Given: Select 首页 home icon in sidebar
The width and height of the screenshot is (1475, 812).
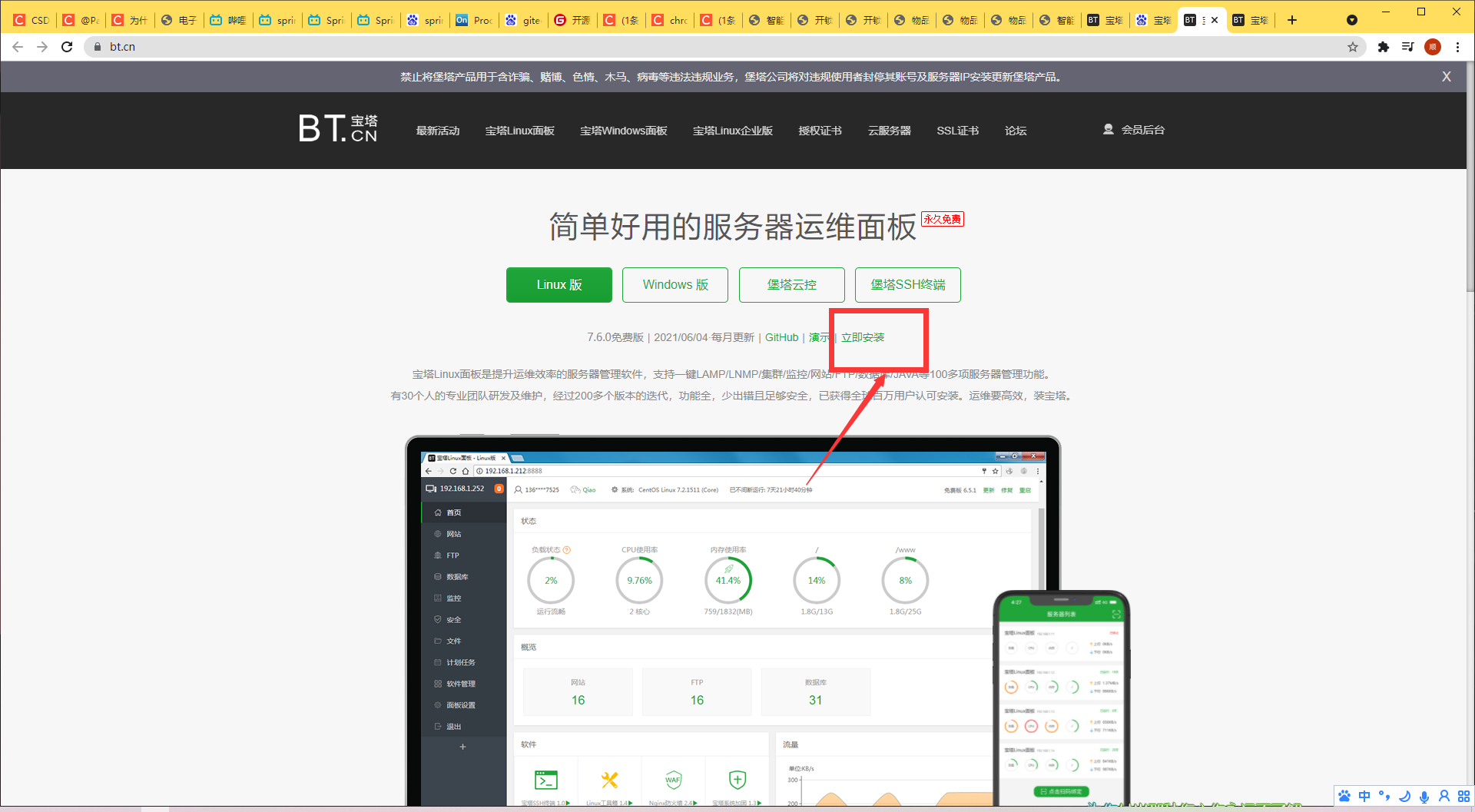Looking at the screenshot, I should tap(437, 513).
